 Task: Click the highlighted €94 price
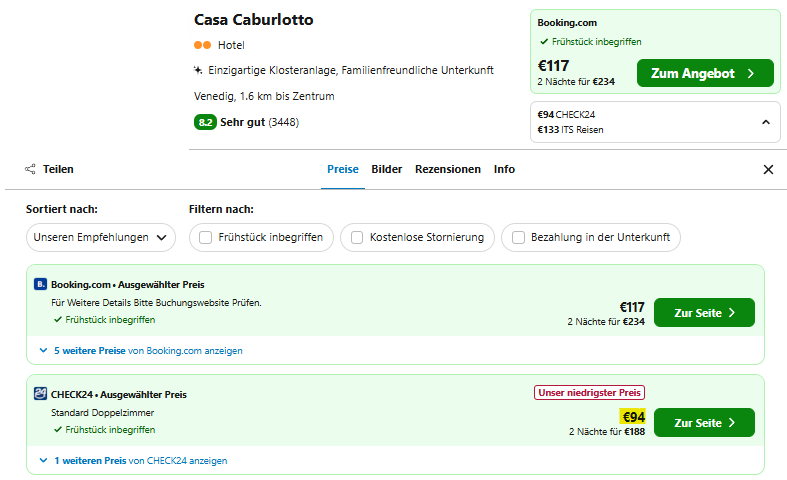pos(633,417)
